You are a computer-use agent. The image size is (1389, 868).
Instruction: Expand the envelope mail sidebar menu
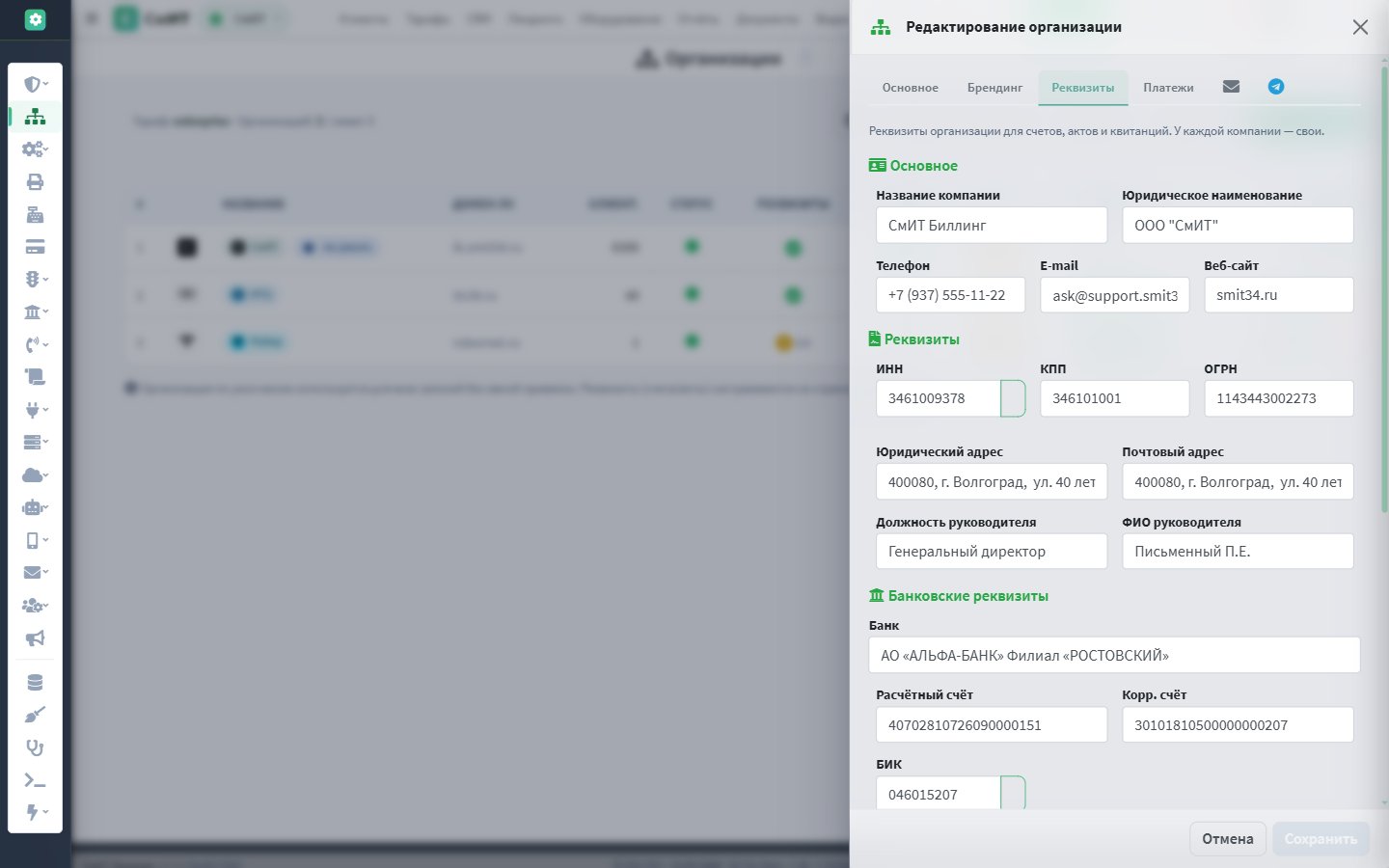pyautogui.click(x=35, y=573)
